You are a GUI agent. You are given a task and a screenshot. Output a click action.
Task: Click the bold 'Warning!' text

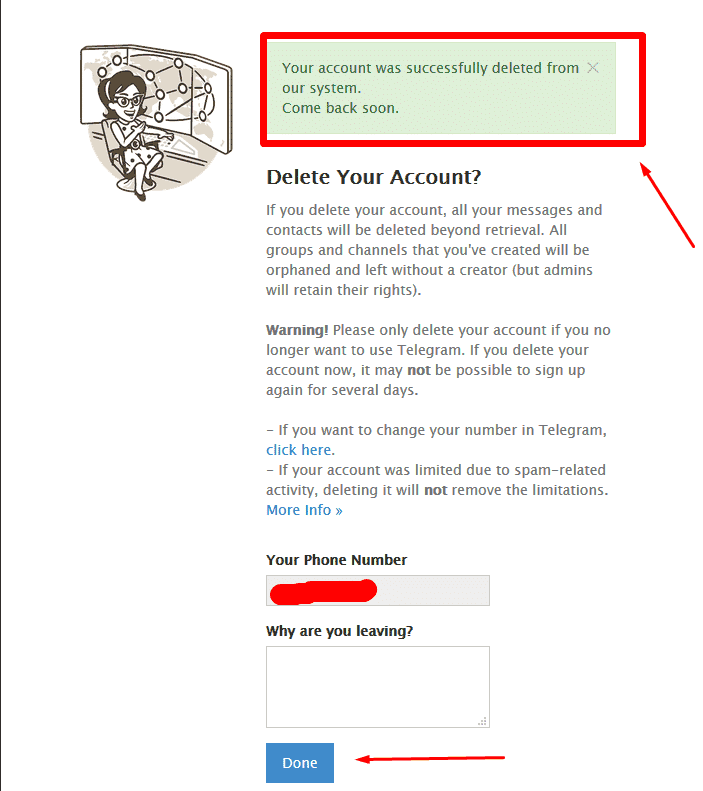(x=297, y=330)
